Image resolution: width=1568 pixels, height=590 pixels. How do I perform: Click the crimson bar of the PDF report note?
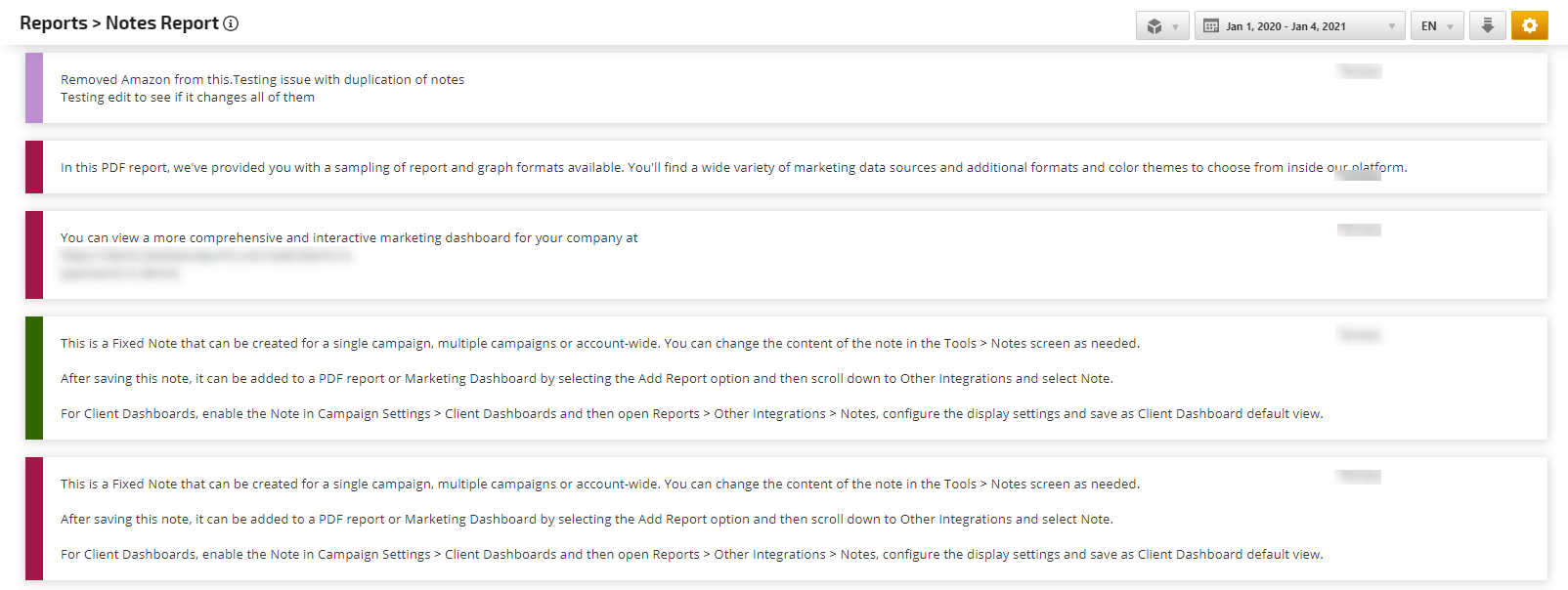coord(34,167)
